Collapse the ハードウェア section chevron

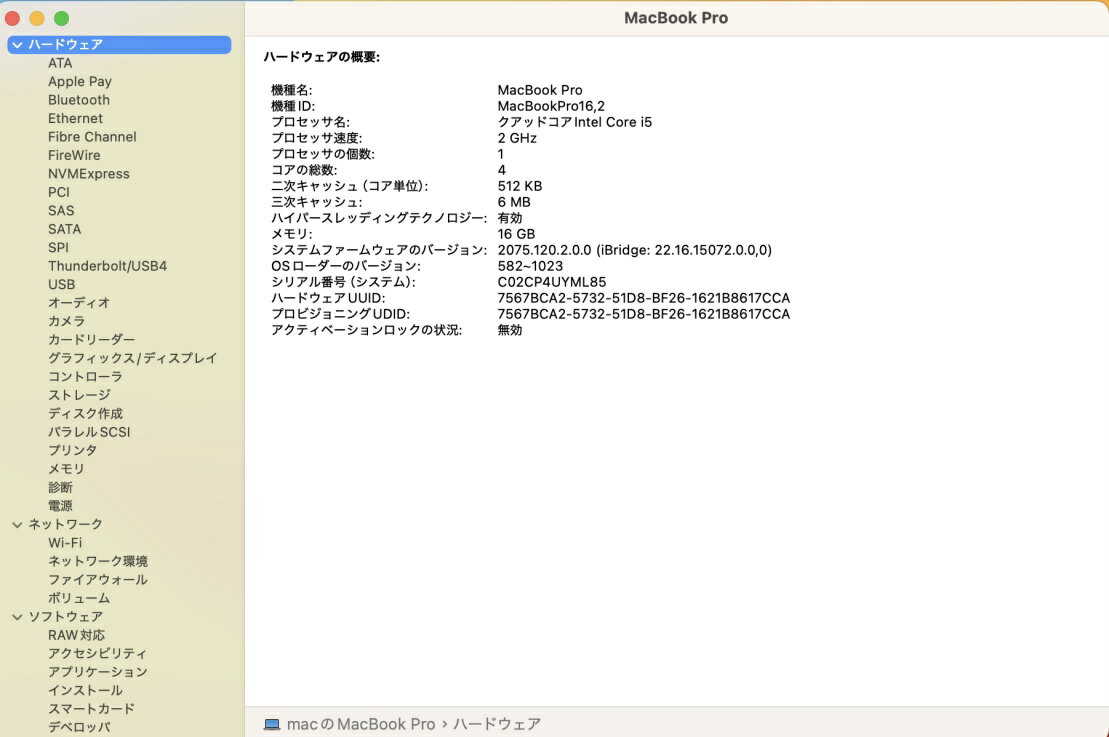[17, 45]
